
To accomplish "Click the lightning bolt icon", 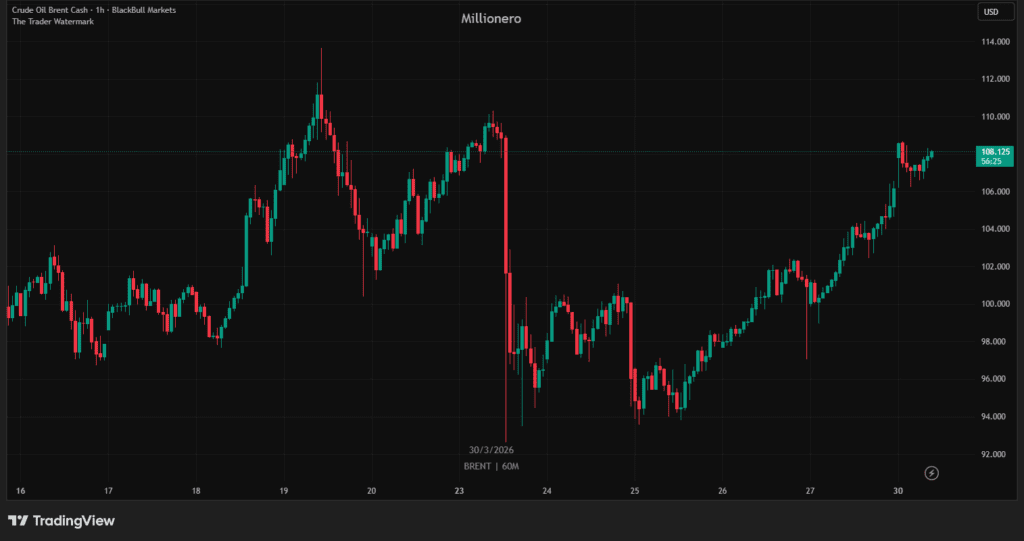I will (x=932, y=473).
